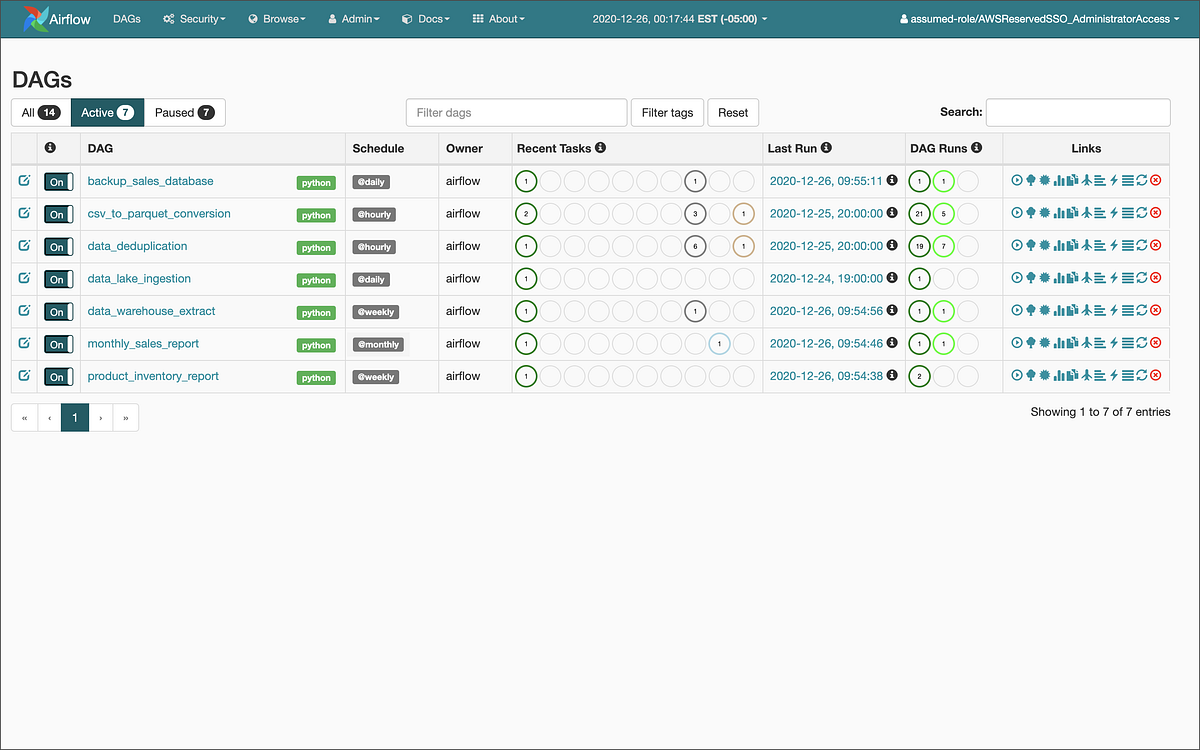Edit the data_deduplication DAG with the pencil icon
This screenshot has height=750, width=1200.
(23, 245)
